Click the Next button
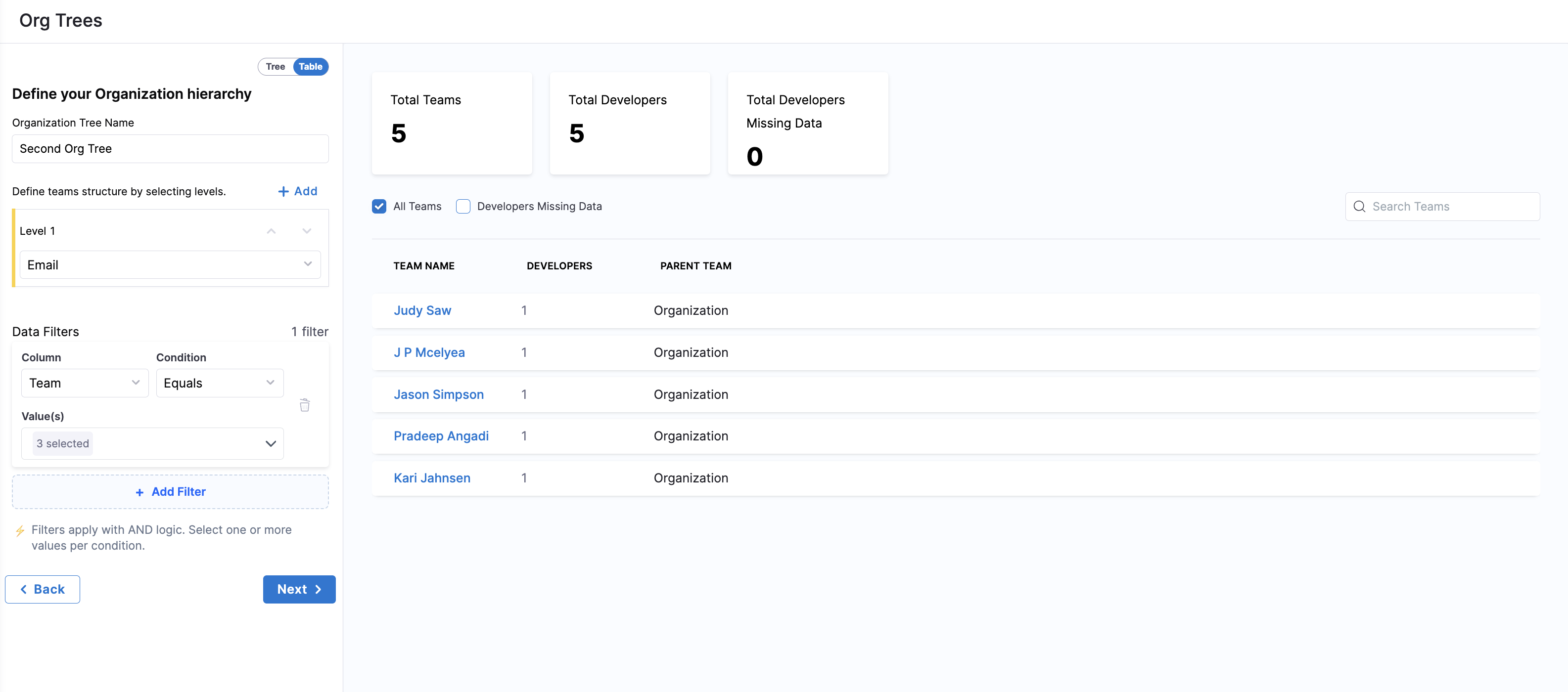 coord(299,589)
